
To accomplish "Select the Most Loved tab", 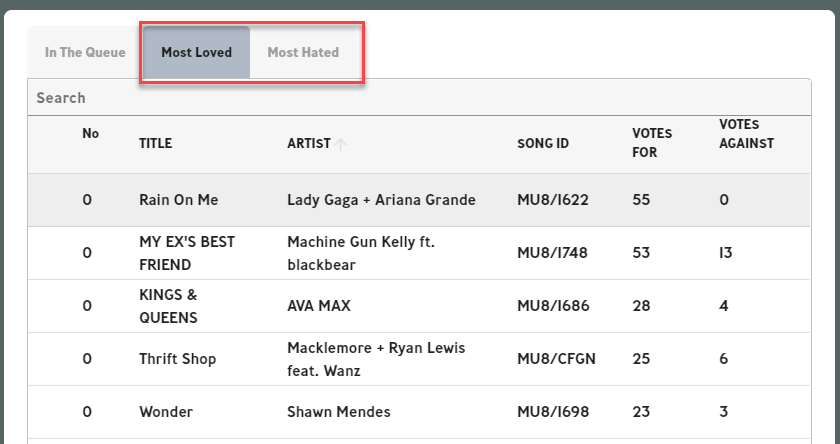I will coord(196,53).
